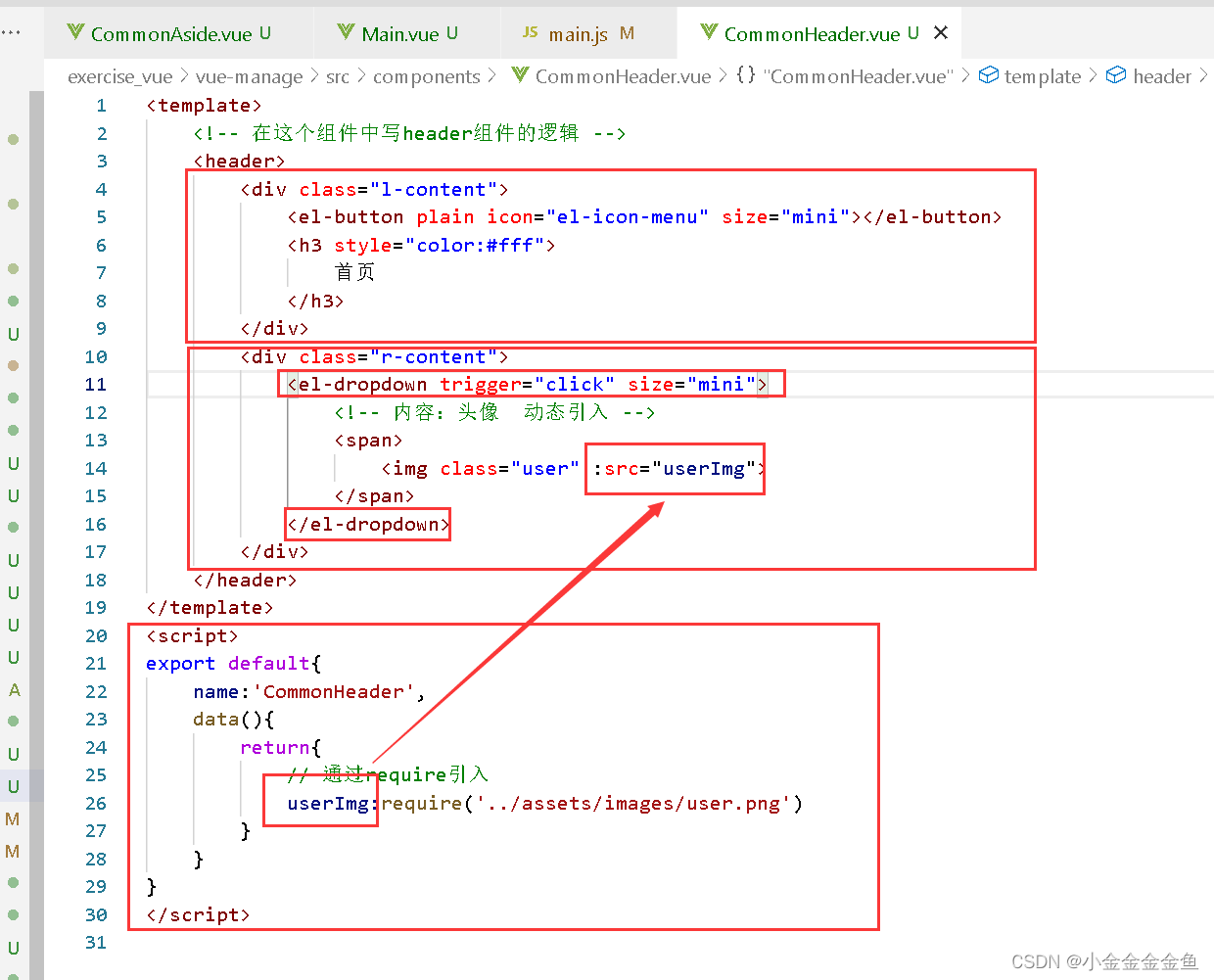Screen dimensions: 1214x980
Task: Click the cube icon before template
Action: coord(989,75)
